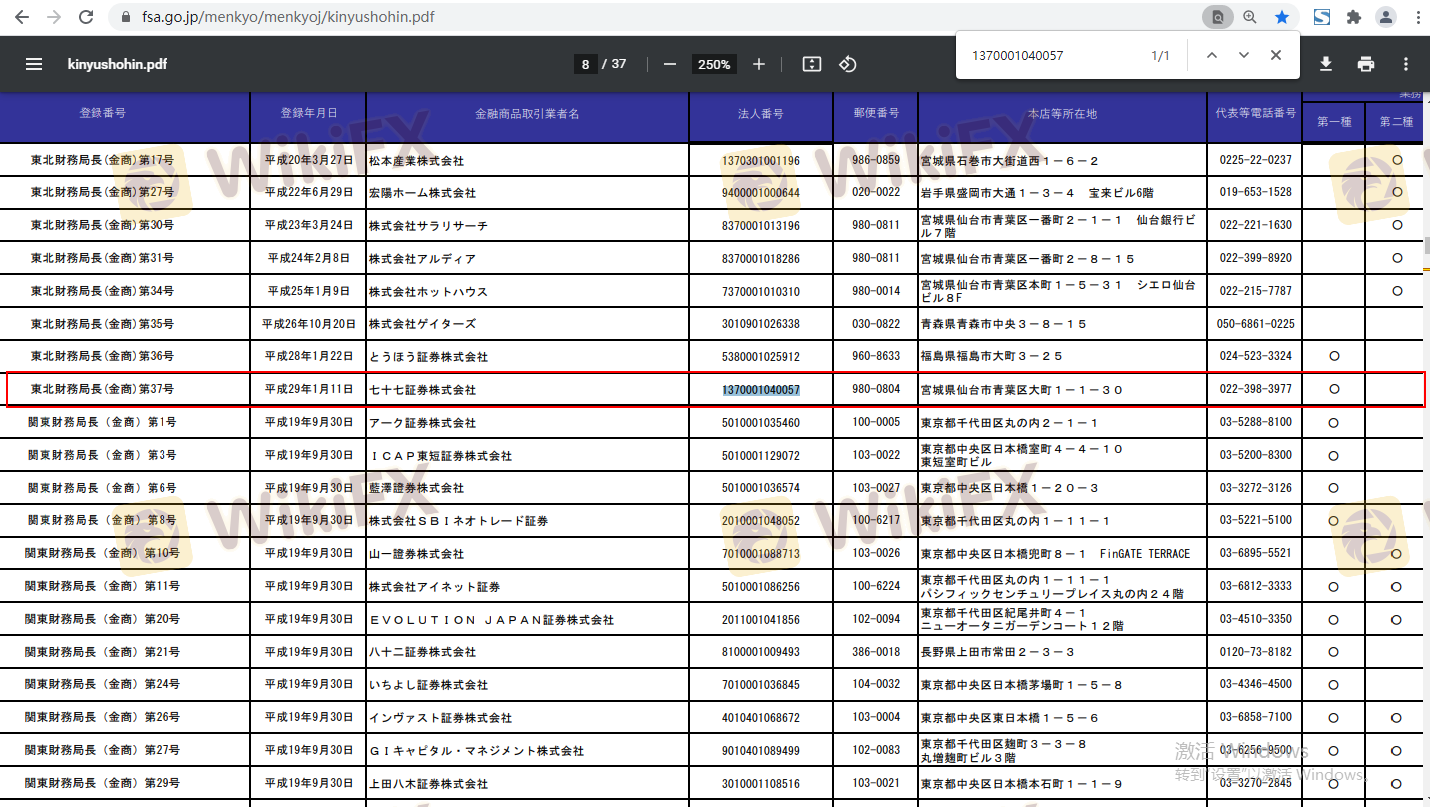1430x807 pixels.
Task: Open the PDF sidebar hamburger menu
Action: coord(34,64)
